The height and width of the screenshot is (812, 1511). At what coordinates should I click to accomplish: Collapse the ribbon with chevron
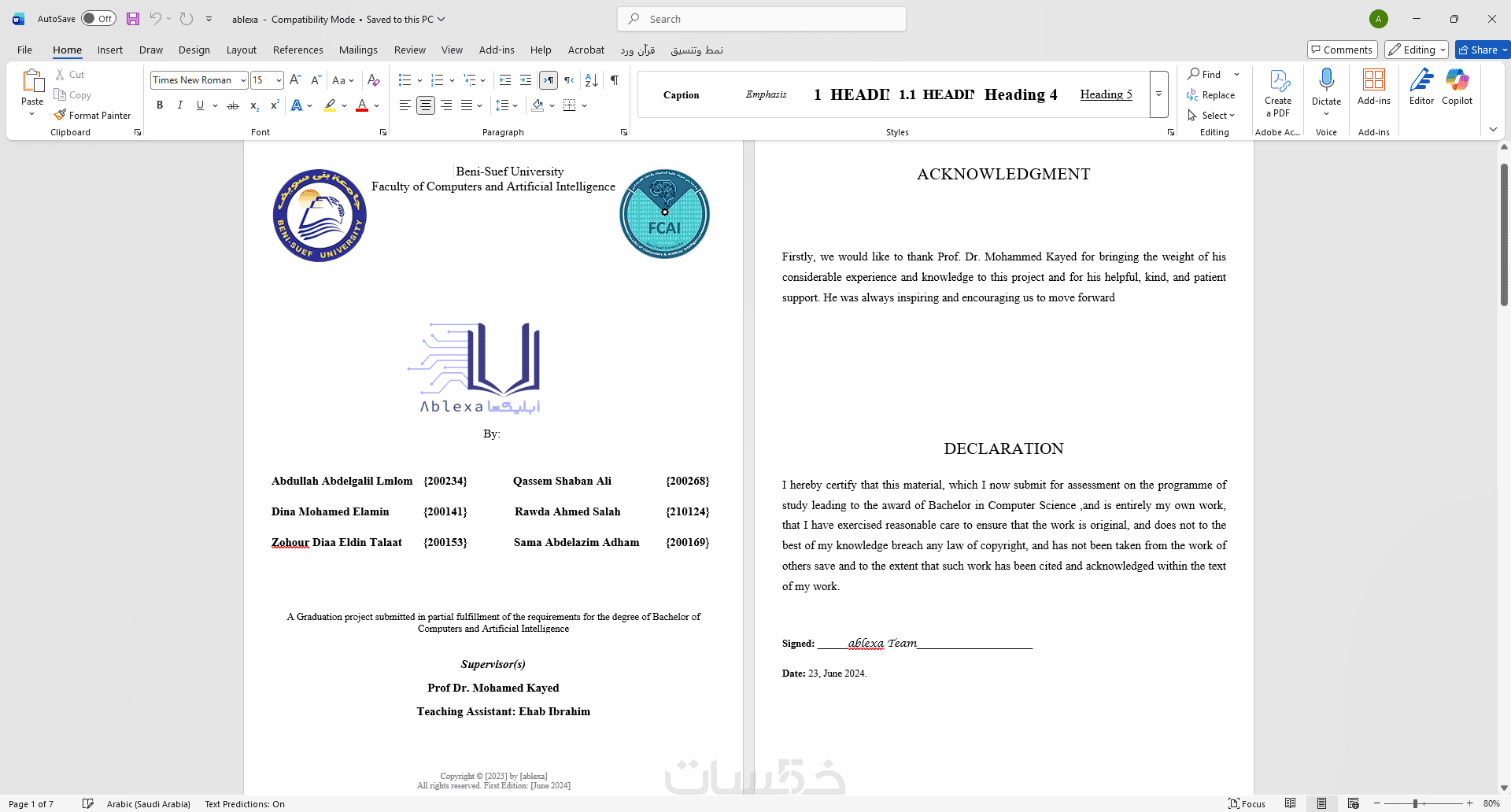1494,130
